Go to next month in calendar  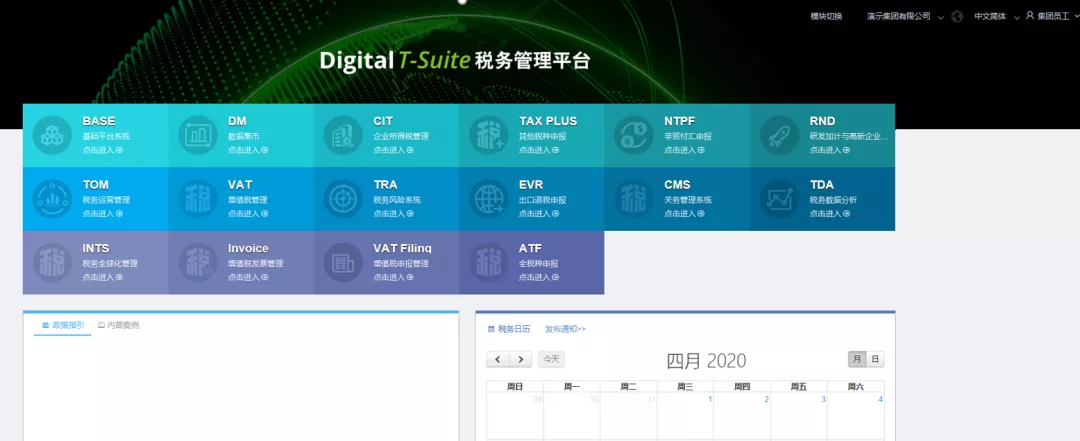tap(521, 359)
